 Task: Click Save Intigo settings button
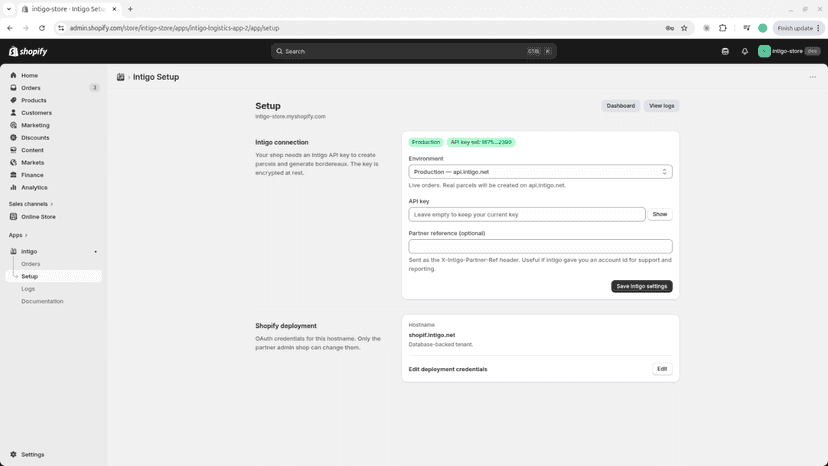click(x=642, y=286)
